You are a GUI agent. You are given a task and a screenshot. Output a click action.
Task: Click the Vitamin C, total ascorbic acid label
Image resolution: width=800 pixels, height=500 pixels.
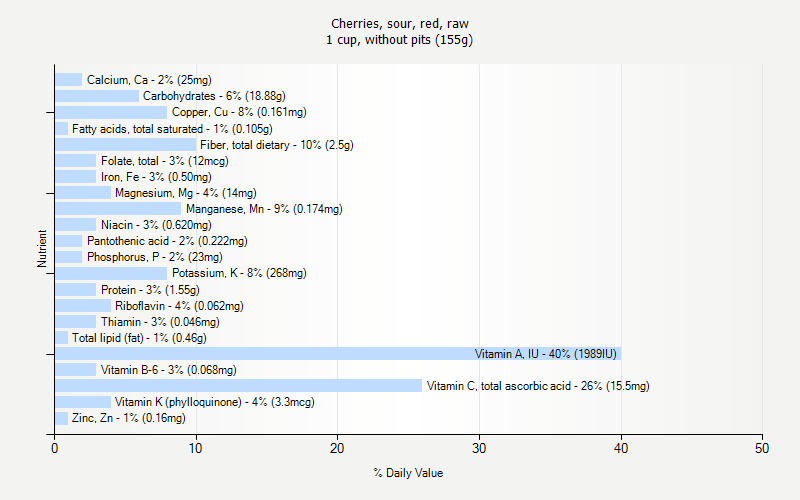[538, 386]
